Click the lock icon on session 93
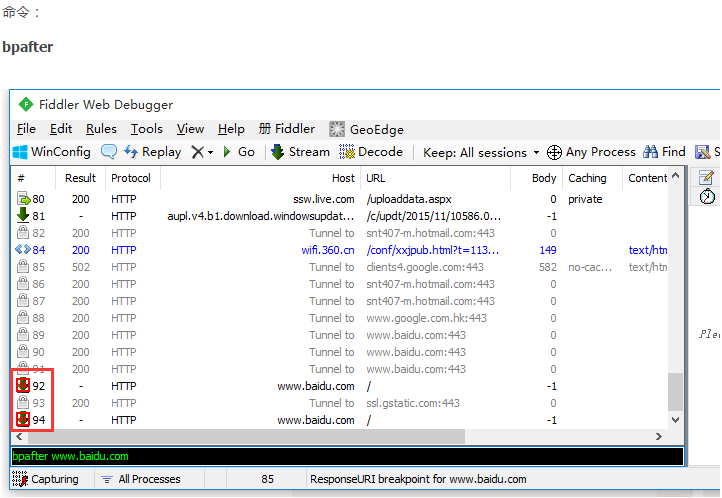Screen dimensions: 722x498 click(x=23, y=403)
